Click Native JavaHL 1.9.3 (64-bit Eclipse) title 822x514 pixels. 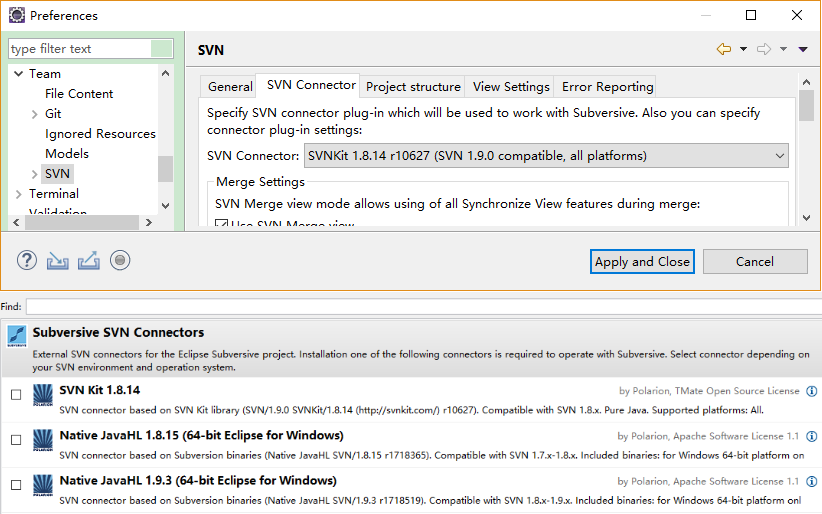(198, 480)
